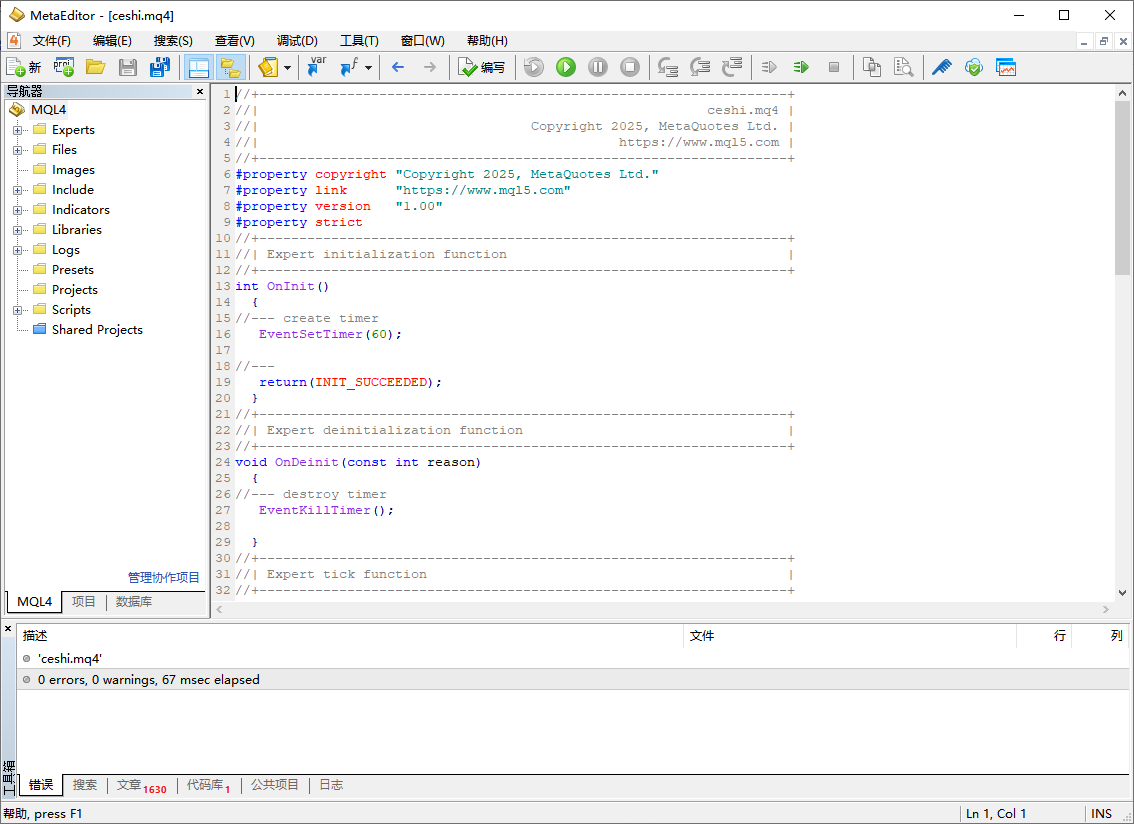The image size is (1134, 824).
Task: Expand the Files folder
Action: point(17,150)
